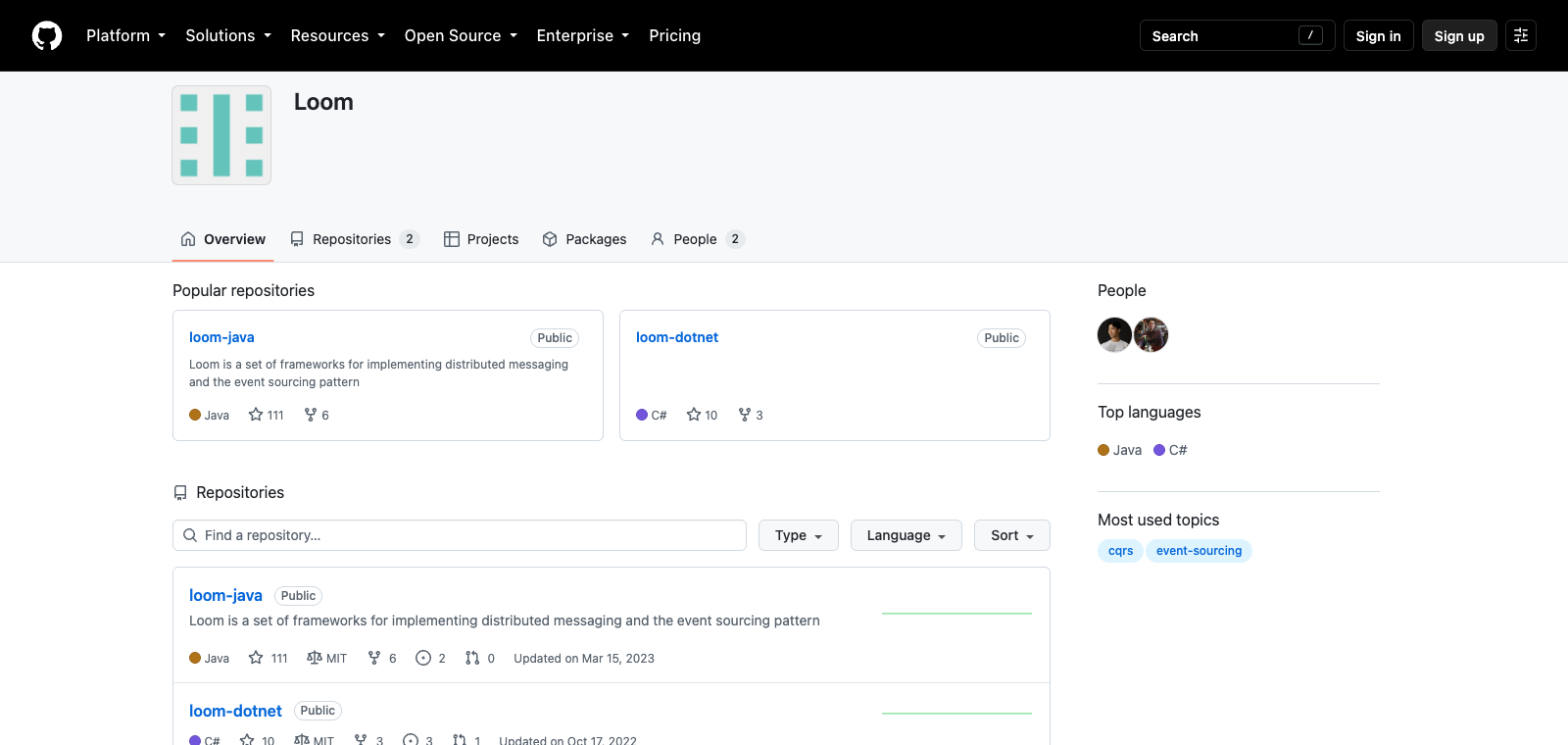Select the Overview tab
The height and width of the screenshot is (745, 1568).
[x=222, y=239]
